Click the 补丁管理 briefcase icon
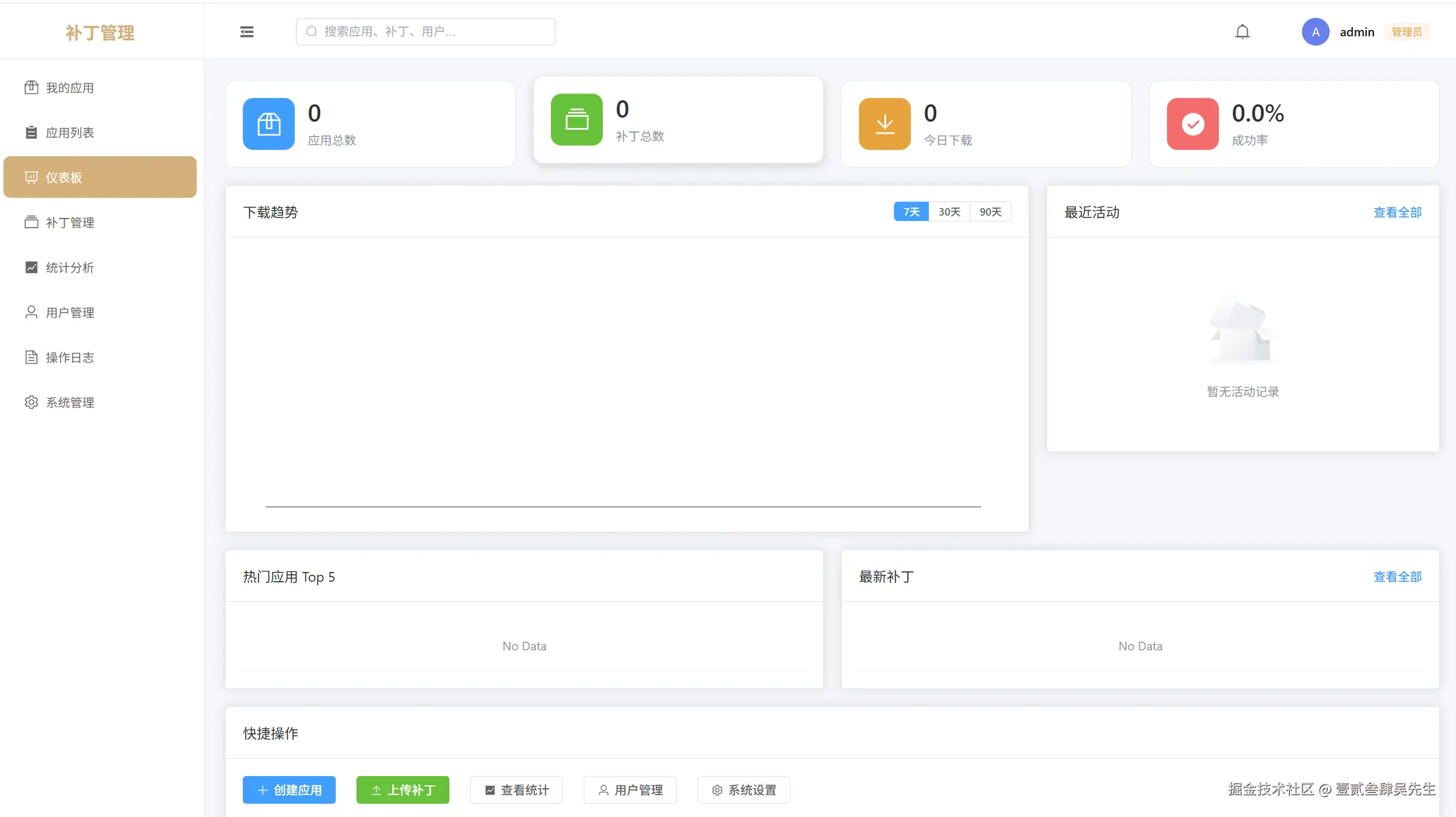 click(x=32, y=223)
